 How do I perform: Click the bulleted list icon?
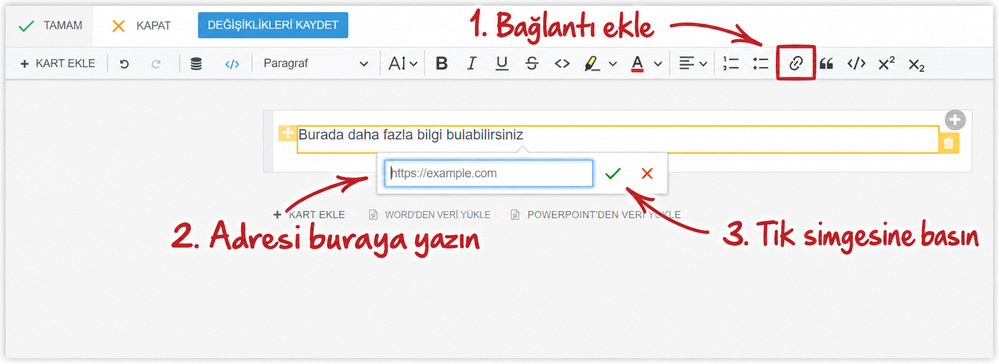[761, 64]
